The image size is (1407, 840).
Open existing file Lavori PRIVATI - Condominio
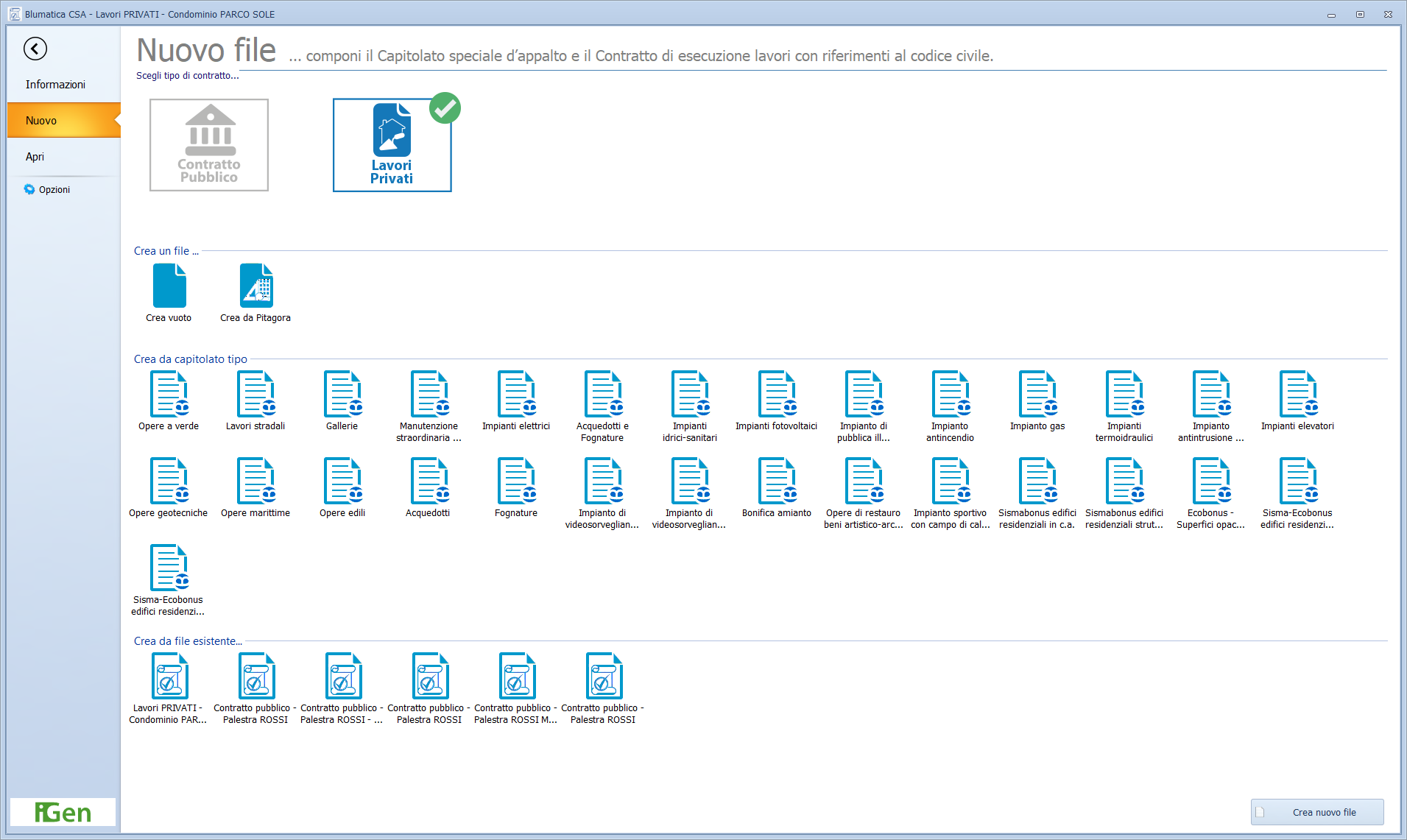[x=169, y=677]
